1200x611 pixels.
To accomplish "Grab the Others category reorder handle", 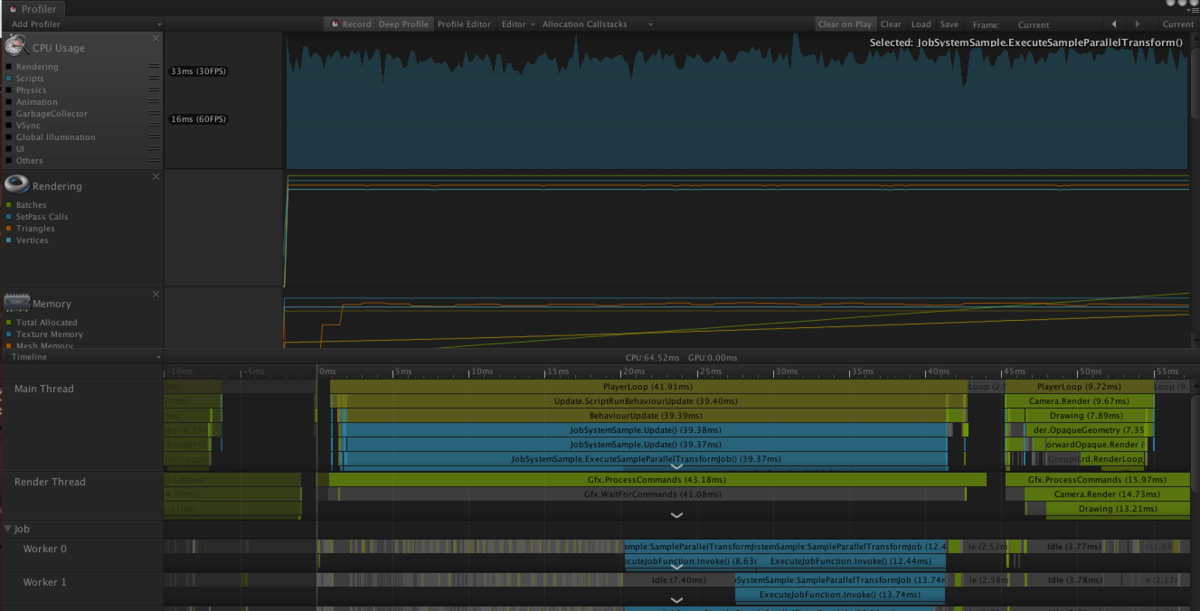I will (x=154, y=160).
